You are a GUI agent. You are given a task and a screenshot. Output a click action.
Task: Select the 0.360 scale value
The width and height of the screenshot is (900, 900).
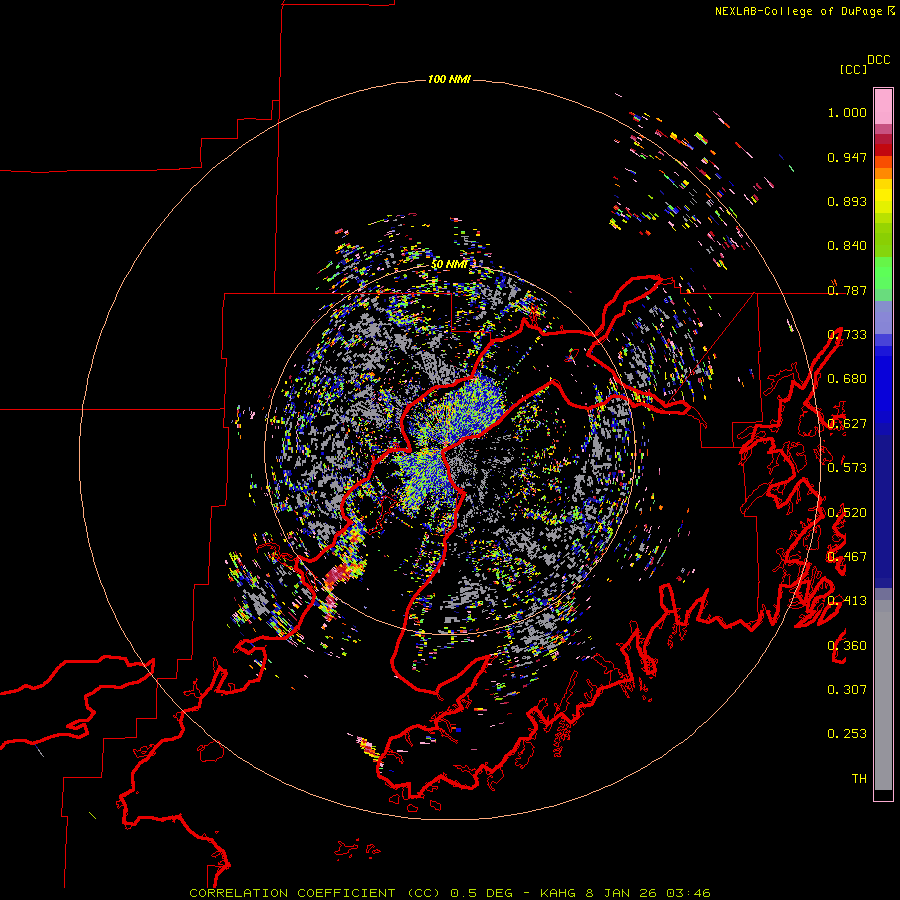(847, 646)
